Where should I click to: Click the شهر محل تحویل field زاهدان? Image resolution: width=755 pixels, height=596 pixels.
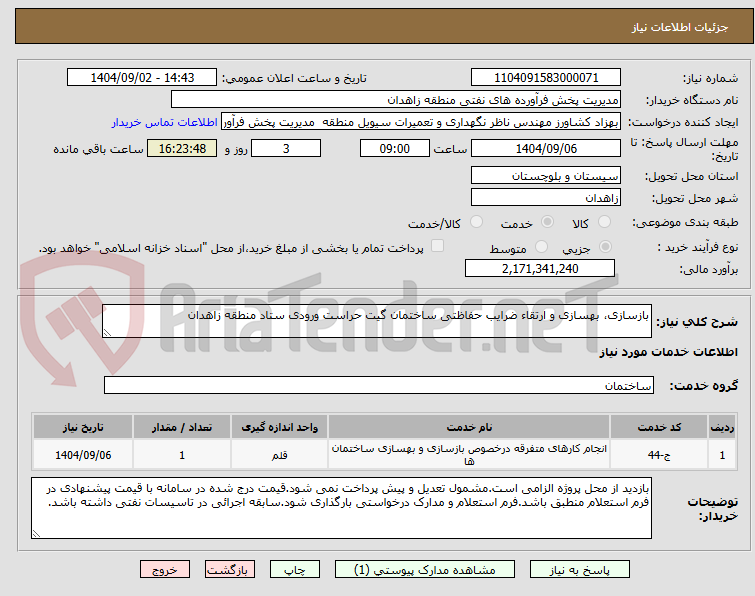[x=546, y=197]
